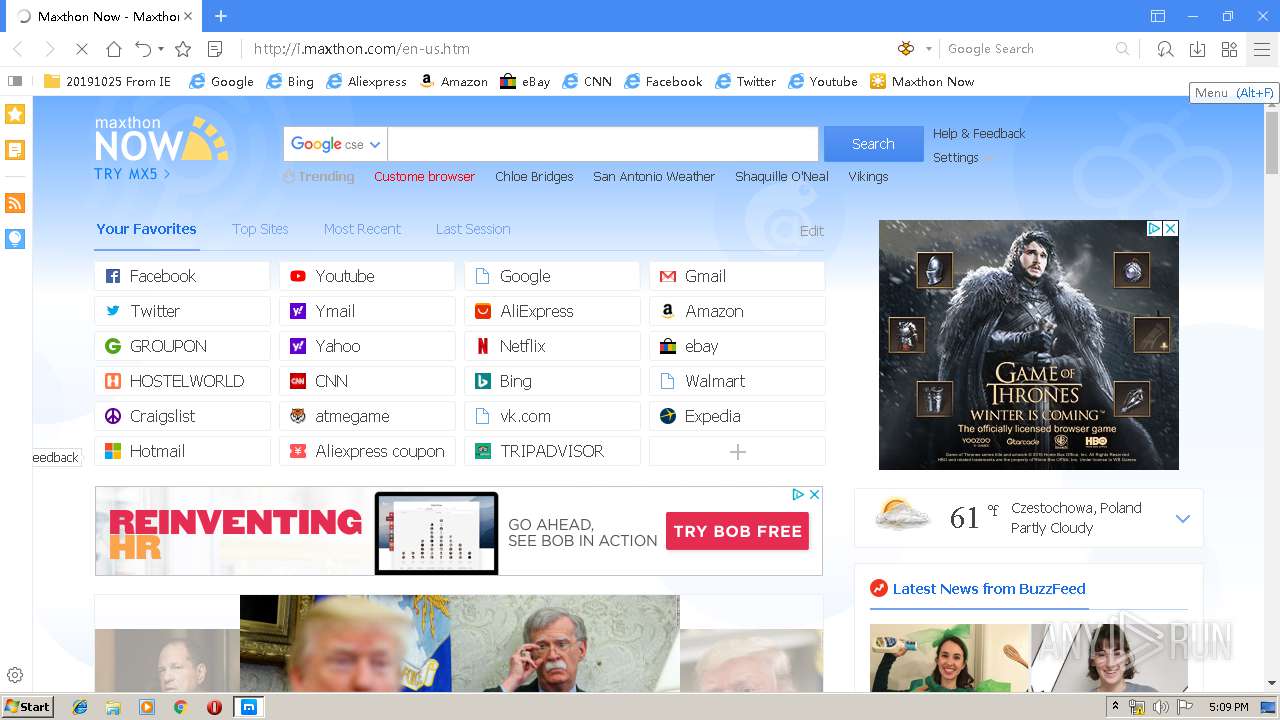Click the Windows Start button
Screen dimensions: 1280x720
pos(28,707)
